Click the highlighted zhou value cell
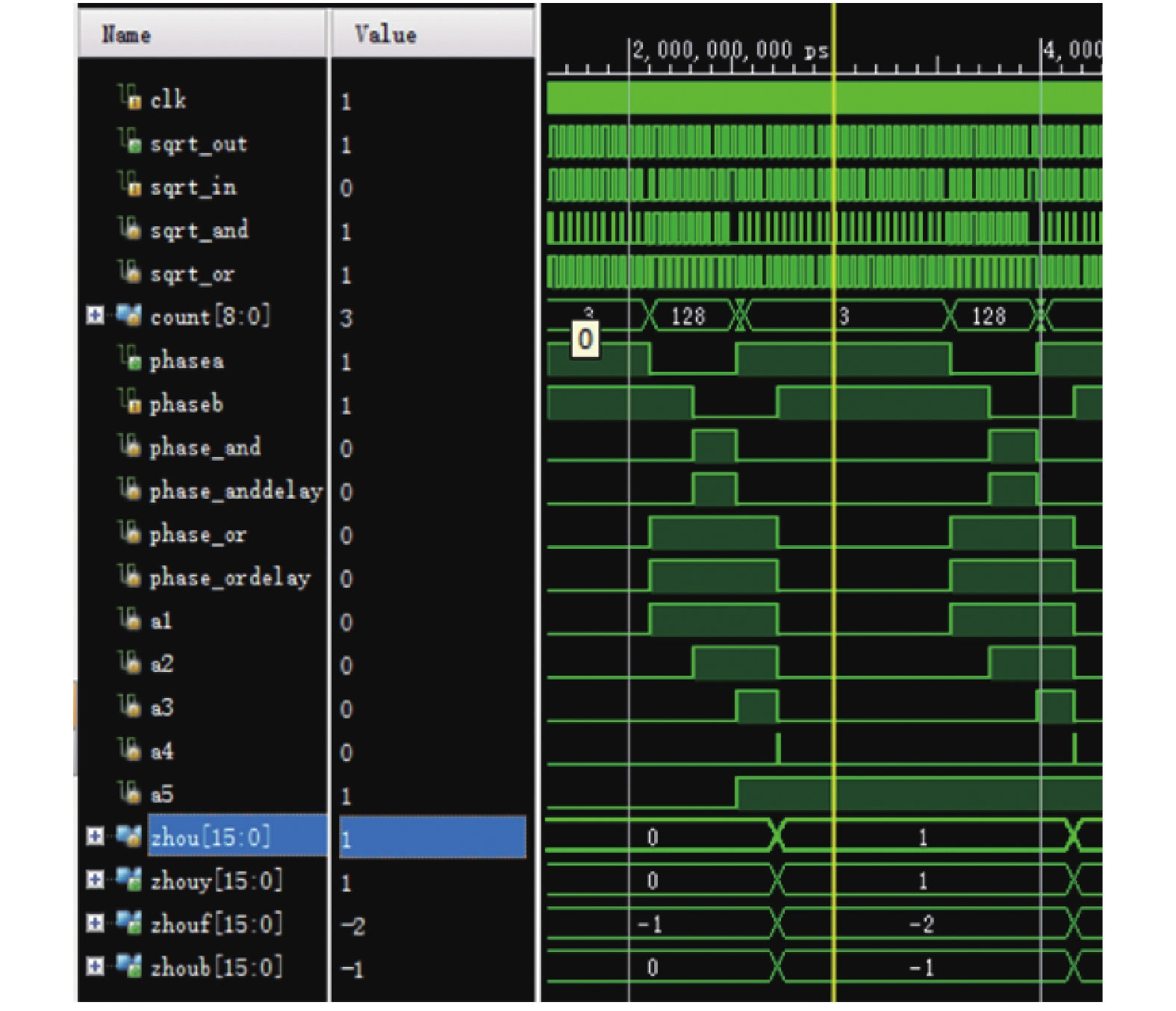1176x1011 pixels. coord(432,837)
